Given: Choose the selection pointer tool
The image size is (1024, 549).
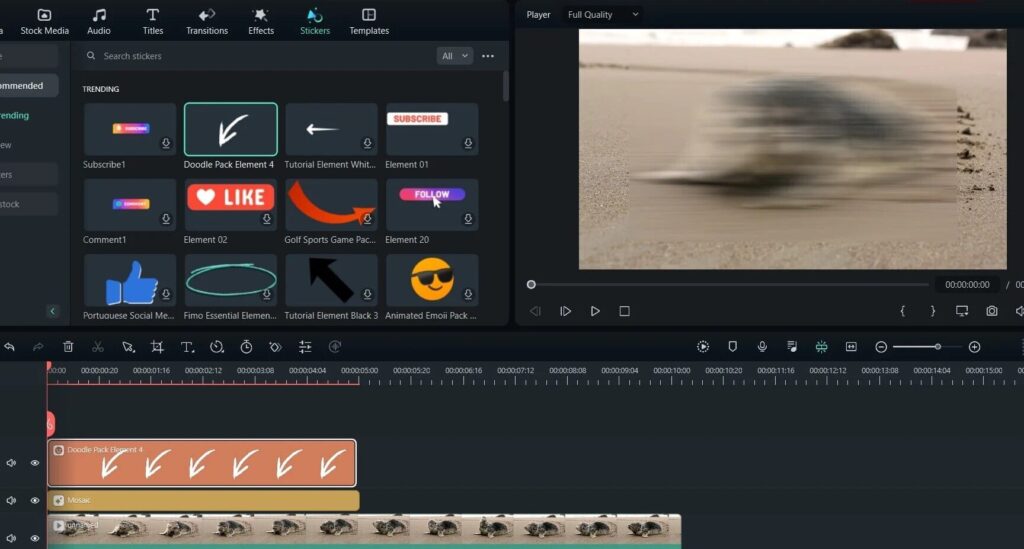Looking at the screenshot, I should coord(128,347).
